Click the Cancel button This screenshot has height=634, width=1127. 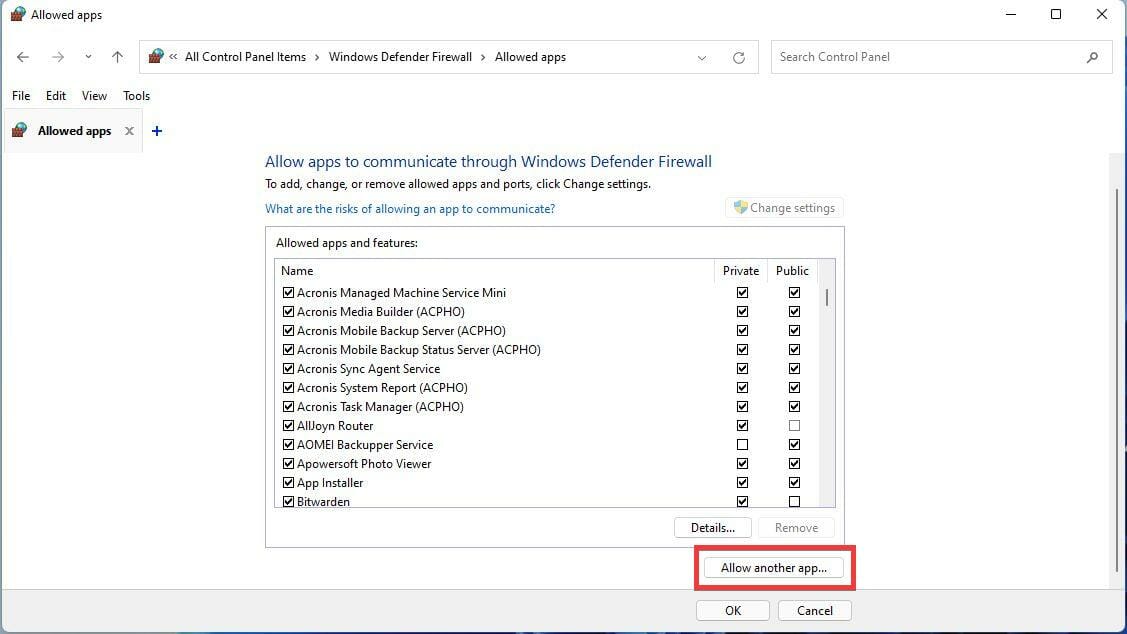point(814,610)
